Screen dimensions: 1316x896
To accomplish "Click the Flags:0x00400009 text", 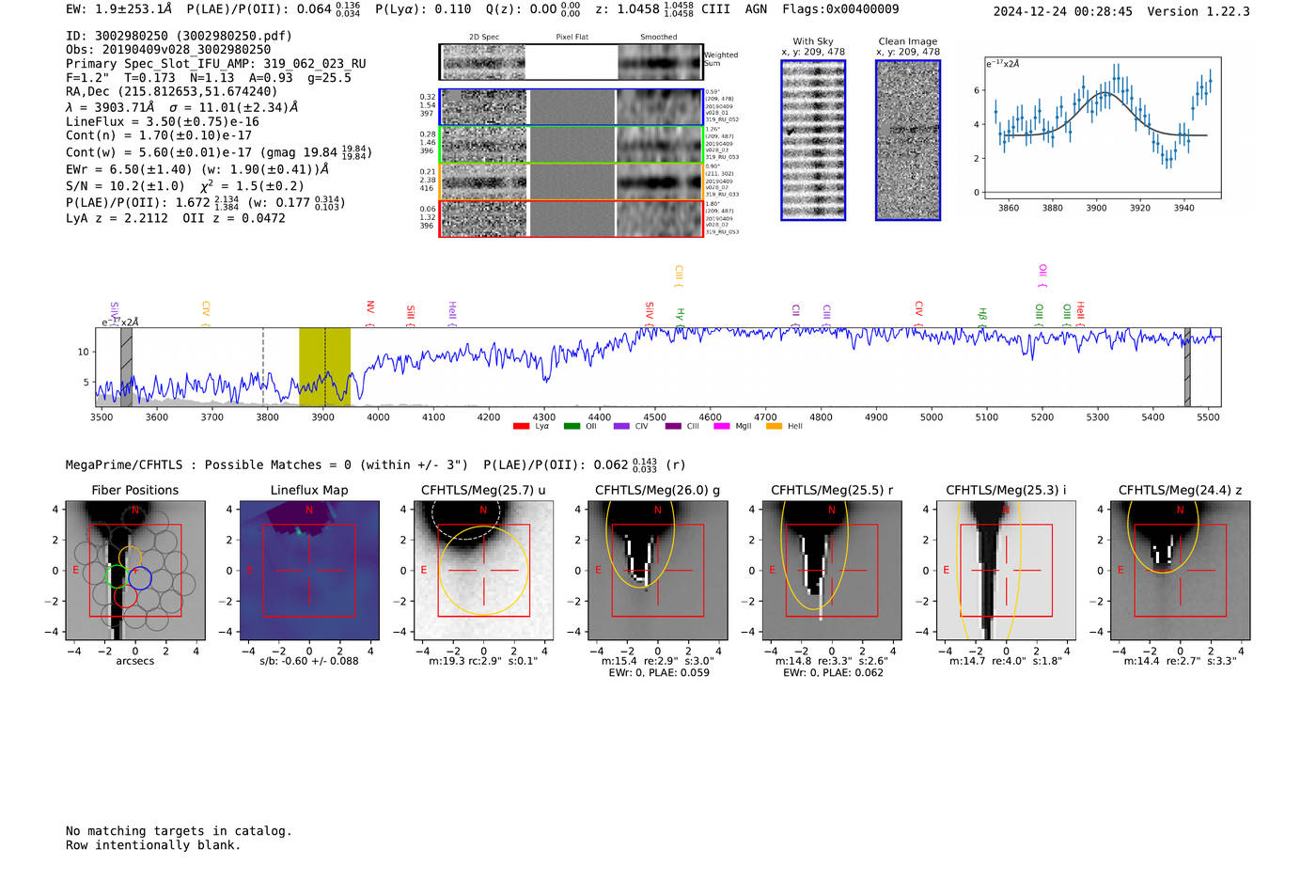I will (840, 9).
